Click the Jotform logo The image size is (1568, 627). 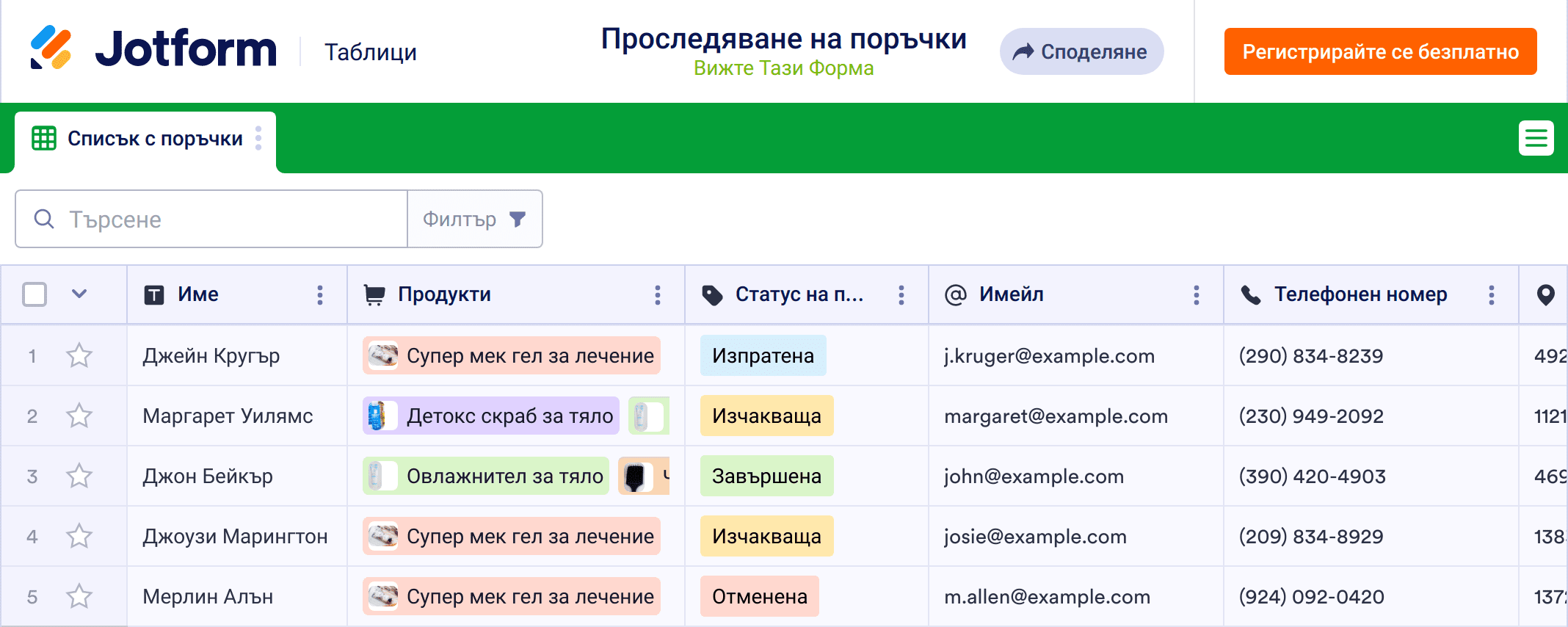(153, 48)
